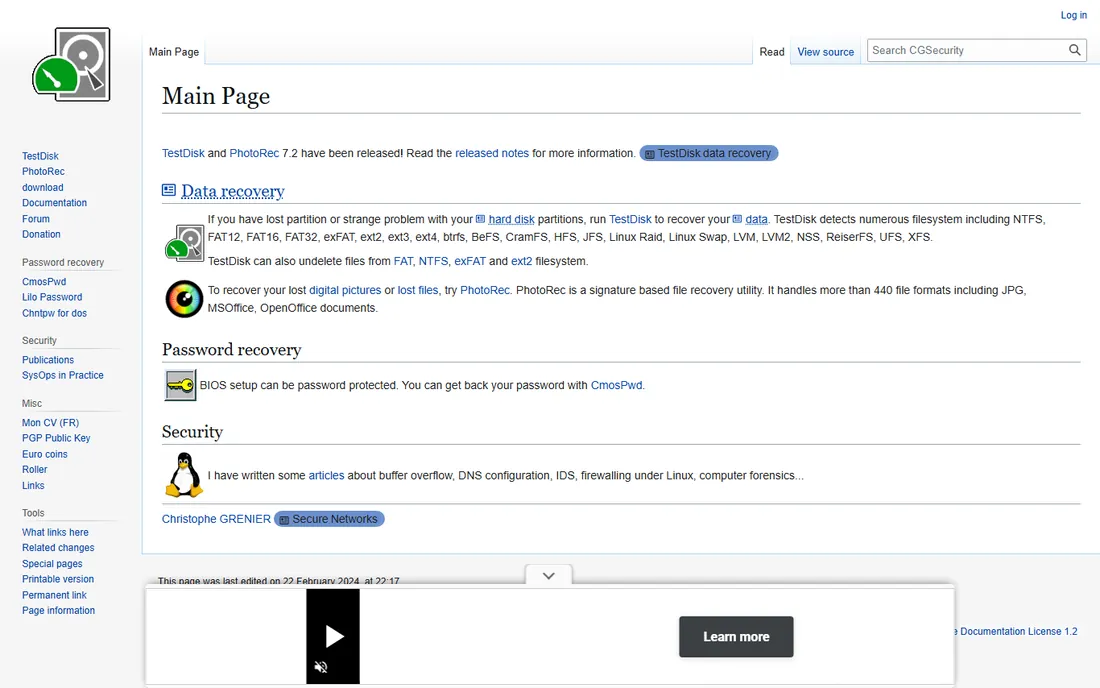Click the BIOS key icon
1100x688 pixels.
(180, 385)
